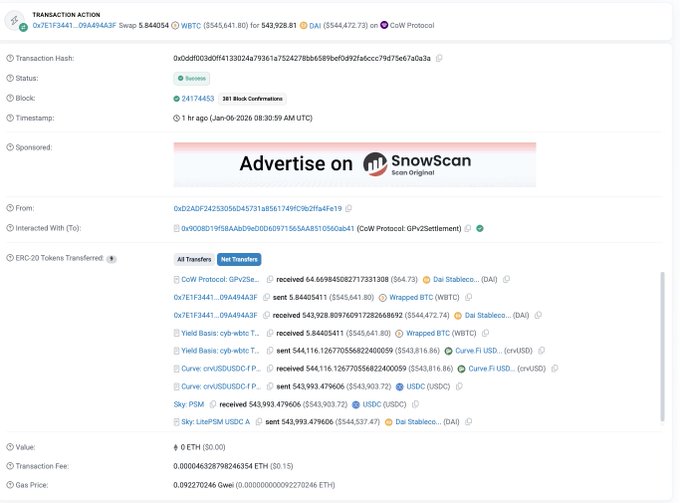Click the ERC-20 transfers count badge
680x503 pixels.
click(x=111, y=259)
